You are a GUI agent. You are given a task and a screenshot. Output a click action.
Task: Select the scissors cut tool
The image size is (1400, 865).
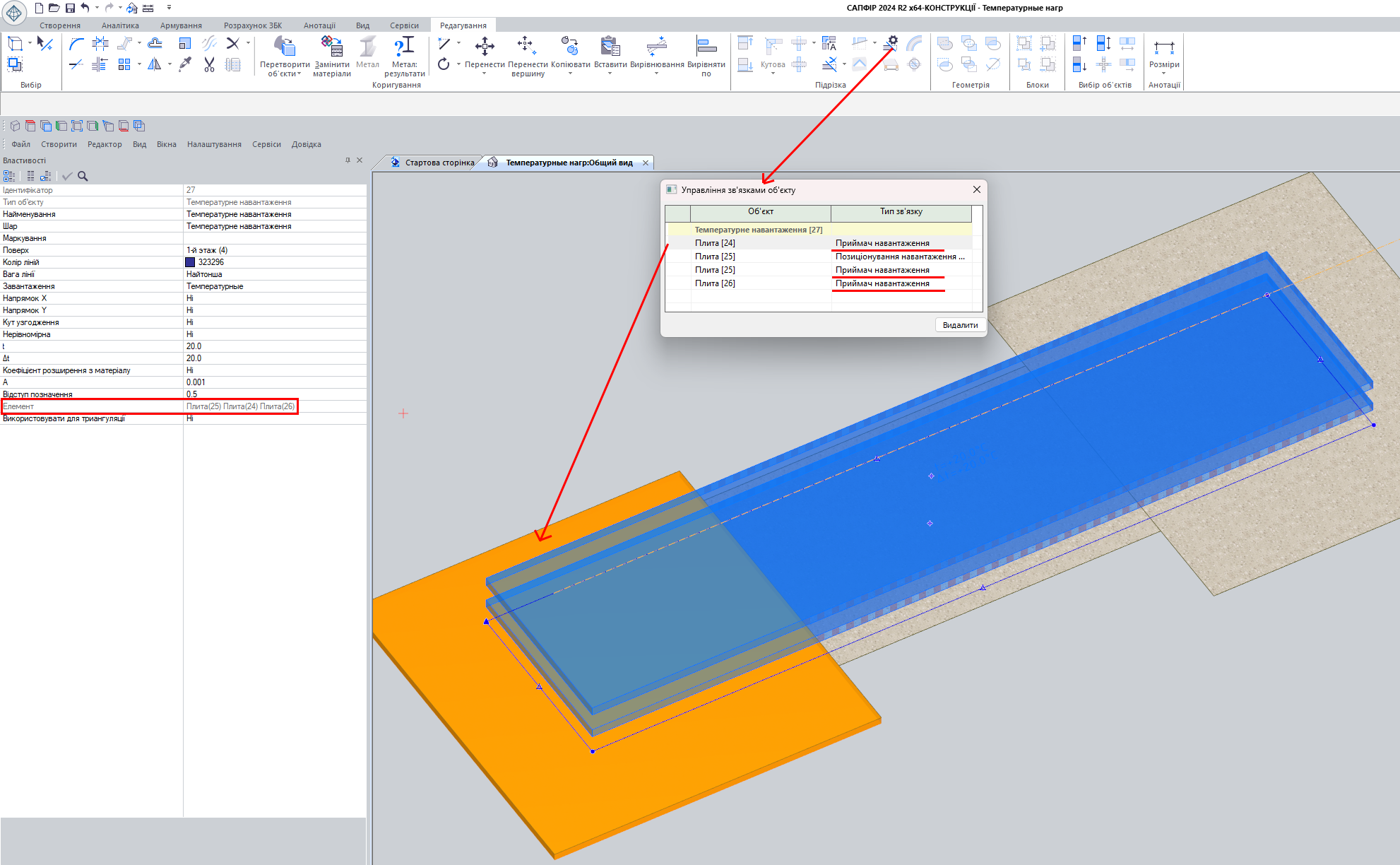click(209, 65)
